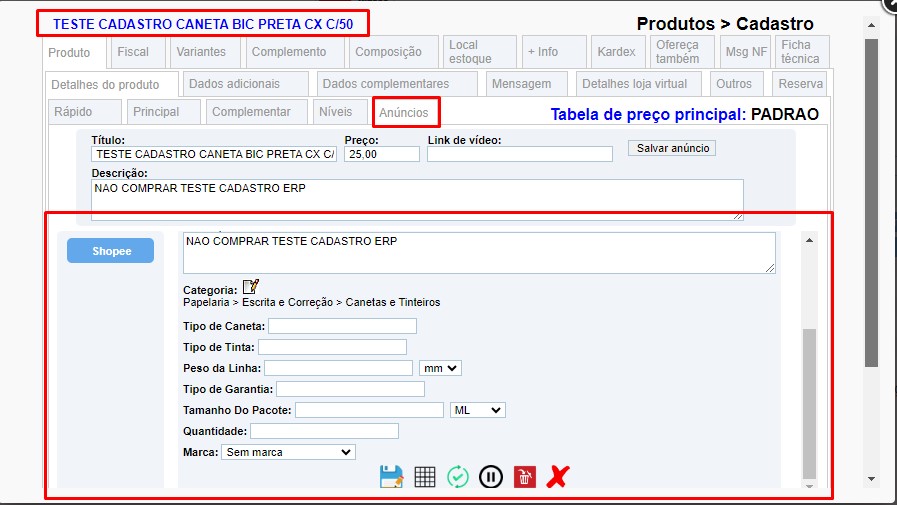Open the grid table icon
897x505 pixels.
pyautogui.click(x=424, y=476)
